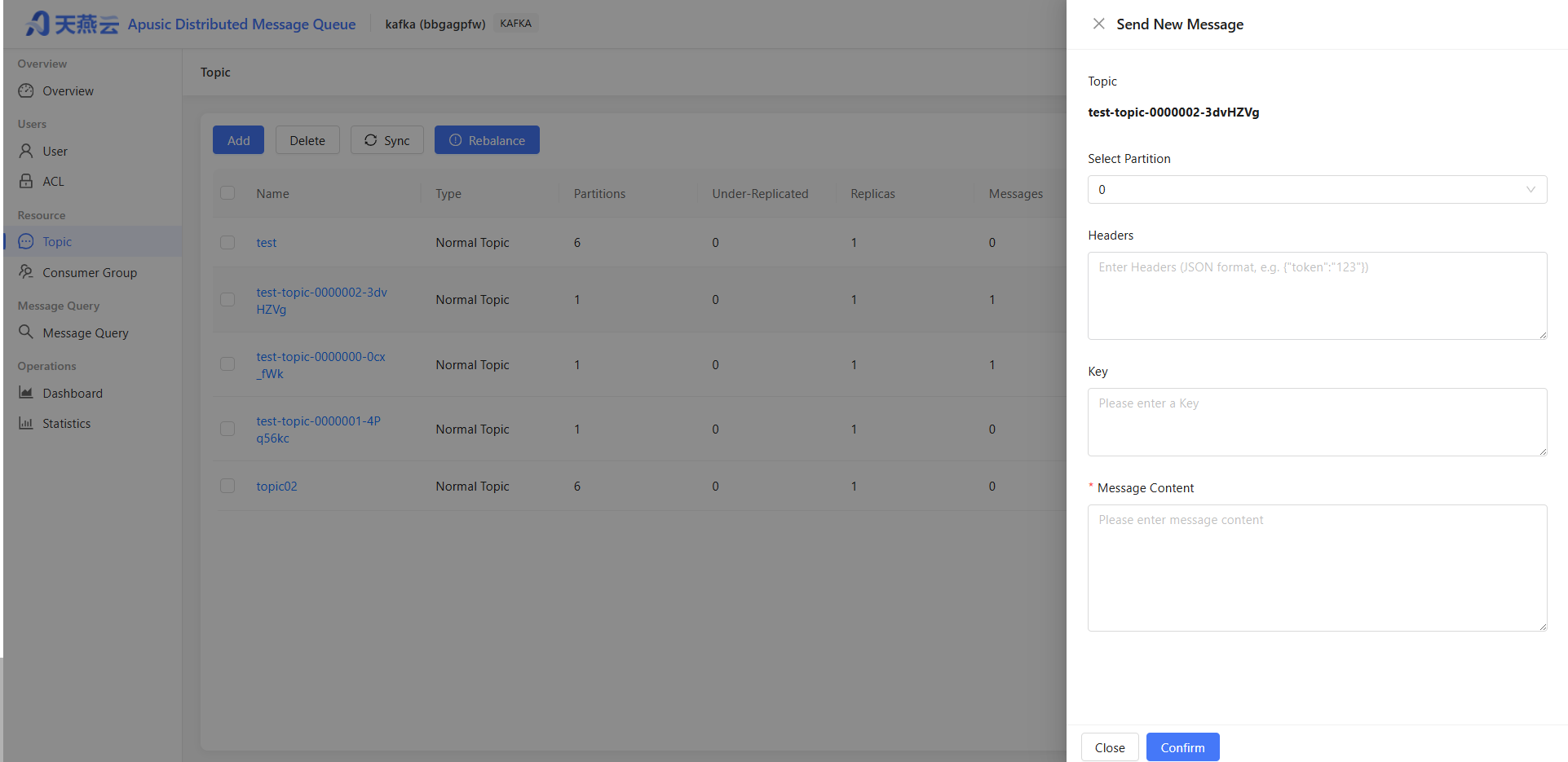Open test-topic-0000000-0cx_fWk topic link
This screenshot has height=762, width=1568.
tap(320, 365)
